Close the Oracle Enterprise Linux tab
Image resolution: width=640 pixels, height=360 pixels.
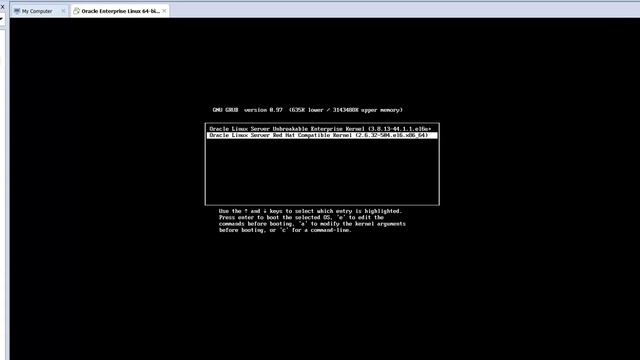tap(164, 11)
